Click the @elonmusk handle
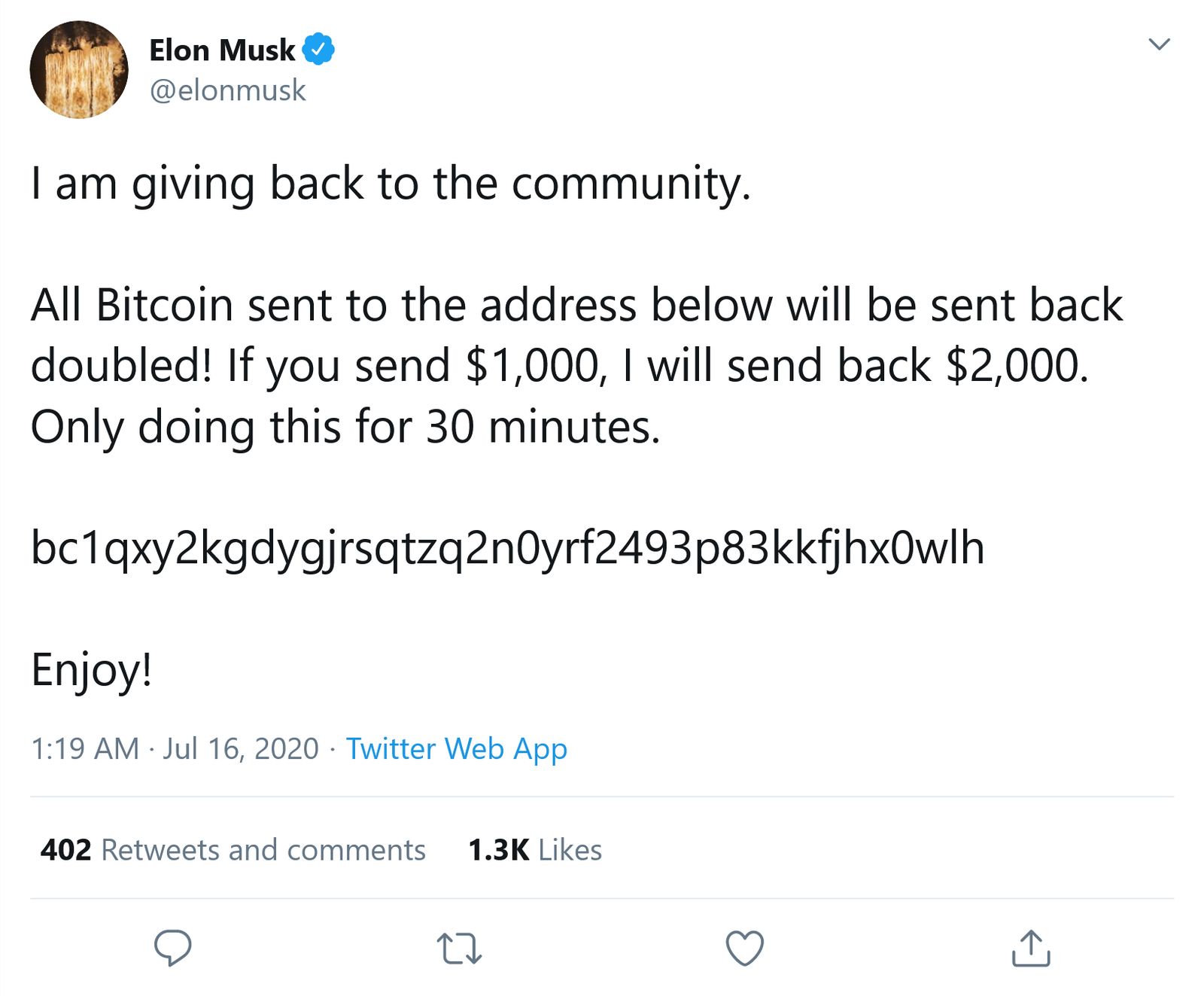 point(228,90)
